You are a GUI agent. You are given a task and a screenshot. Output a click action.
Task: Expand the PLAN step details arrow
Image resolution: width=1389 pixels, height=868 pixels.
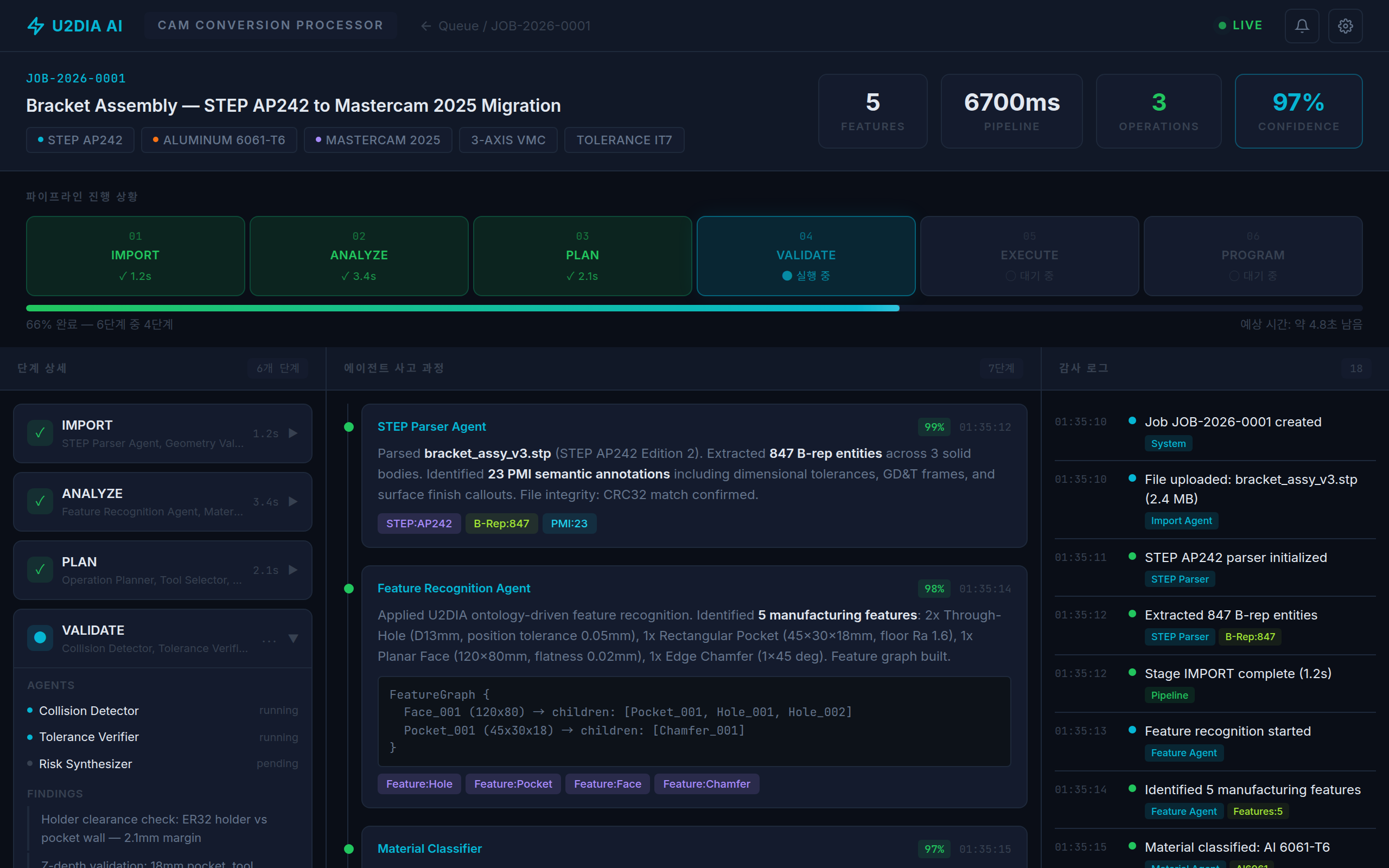294,570
